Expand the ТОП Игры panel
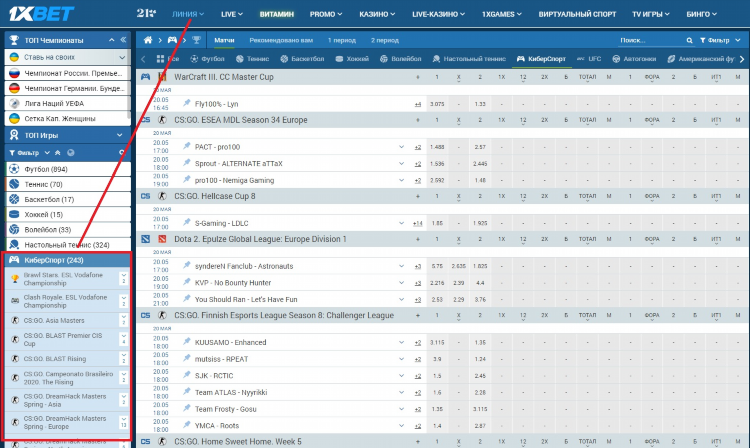The width and height of the screenshot is (750, 448). coord(120,135)
